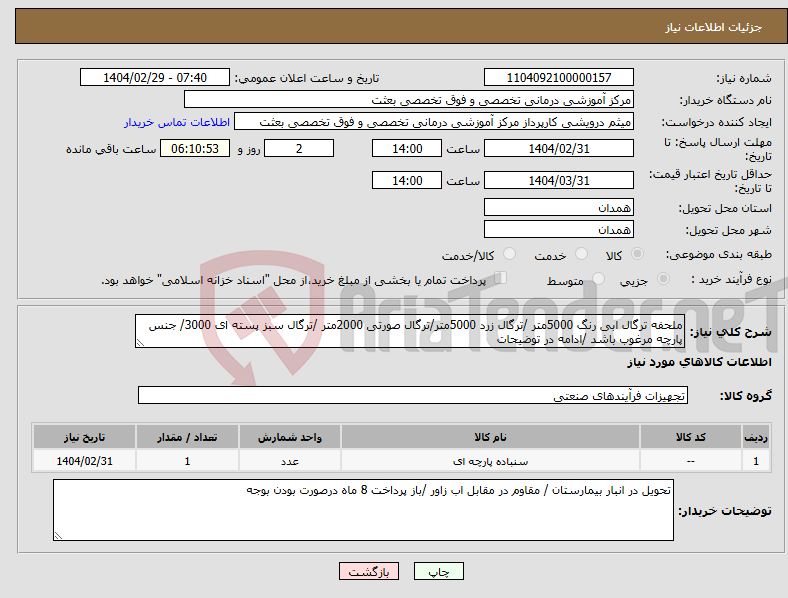The height and width of the screenshot is (598, 788).
Task: Click the اطلاعات کالاهای مورد نیاز heading
Action: [x=699, y=362]
